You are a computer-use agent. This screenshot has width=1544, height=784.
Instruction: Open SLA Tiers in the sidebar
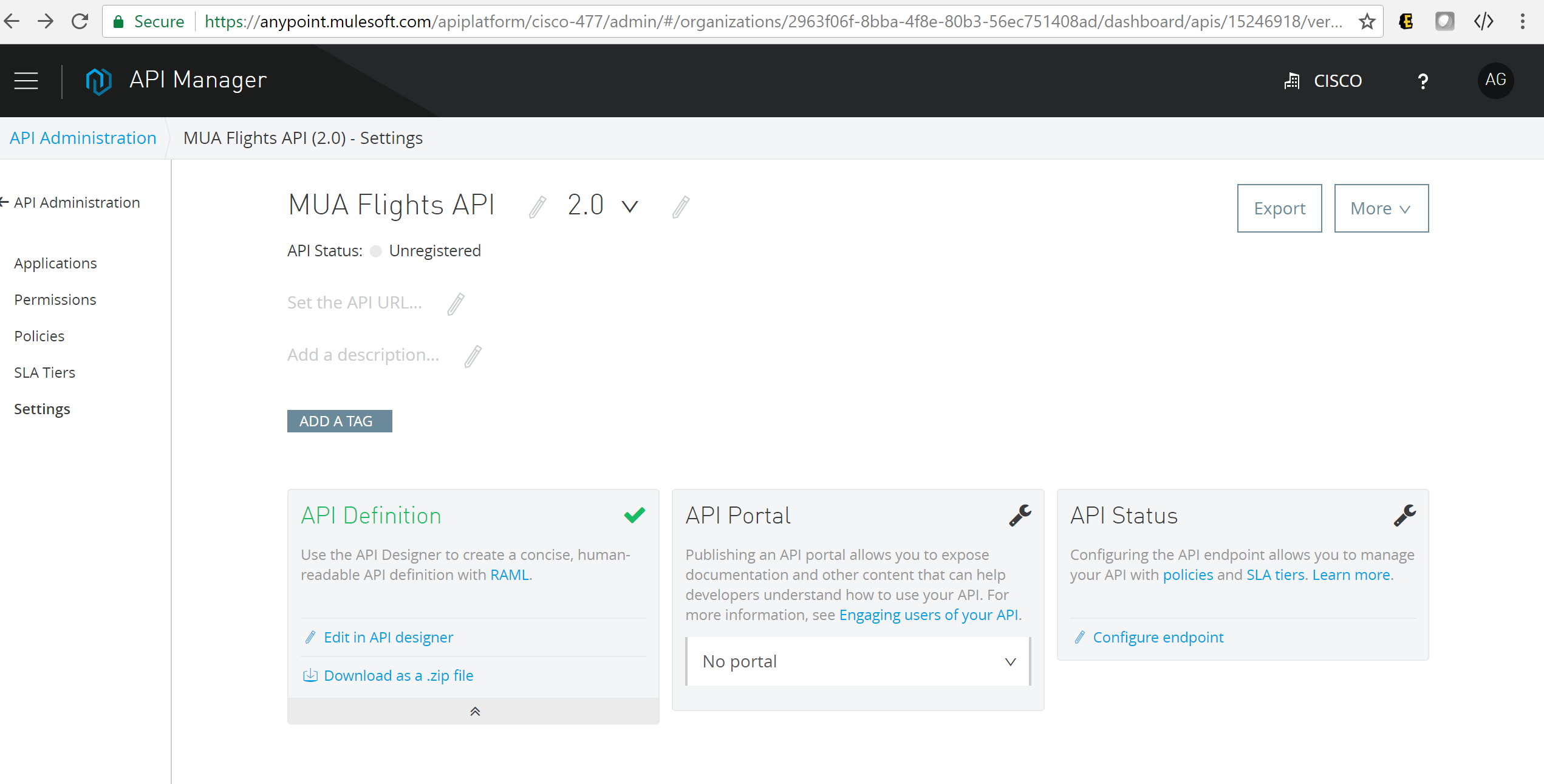click(x=45, y=372)
